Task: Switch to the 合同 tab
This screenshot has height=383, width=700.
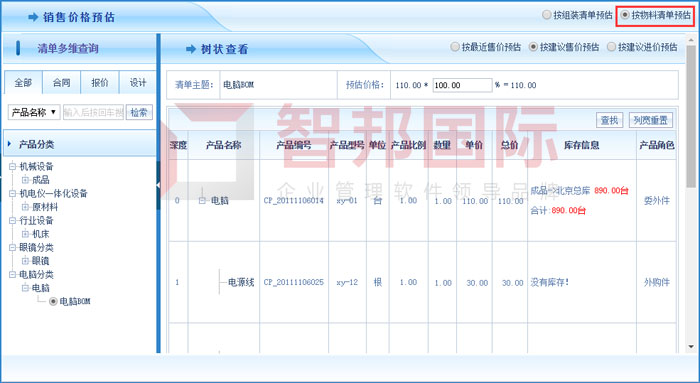Action: 62,83
